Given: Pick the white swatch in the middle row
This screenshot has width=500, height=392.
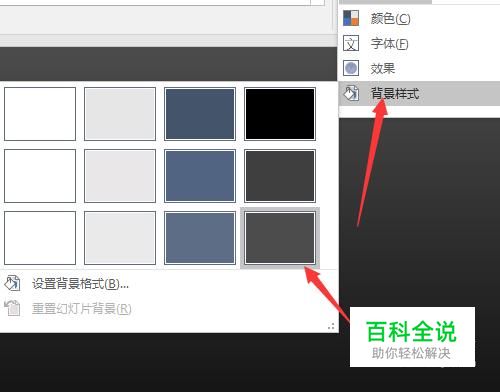Looking at the screenshot, I should [40, 176].
